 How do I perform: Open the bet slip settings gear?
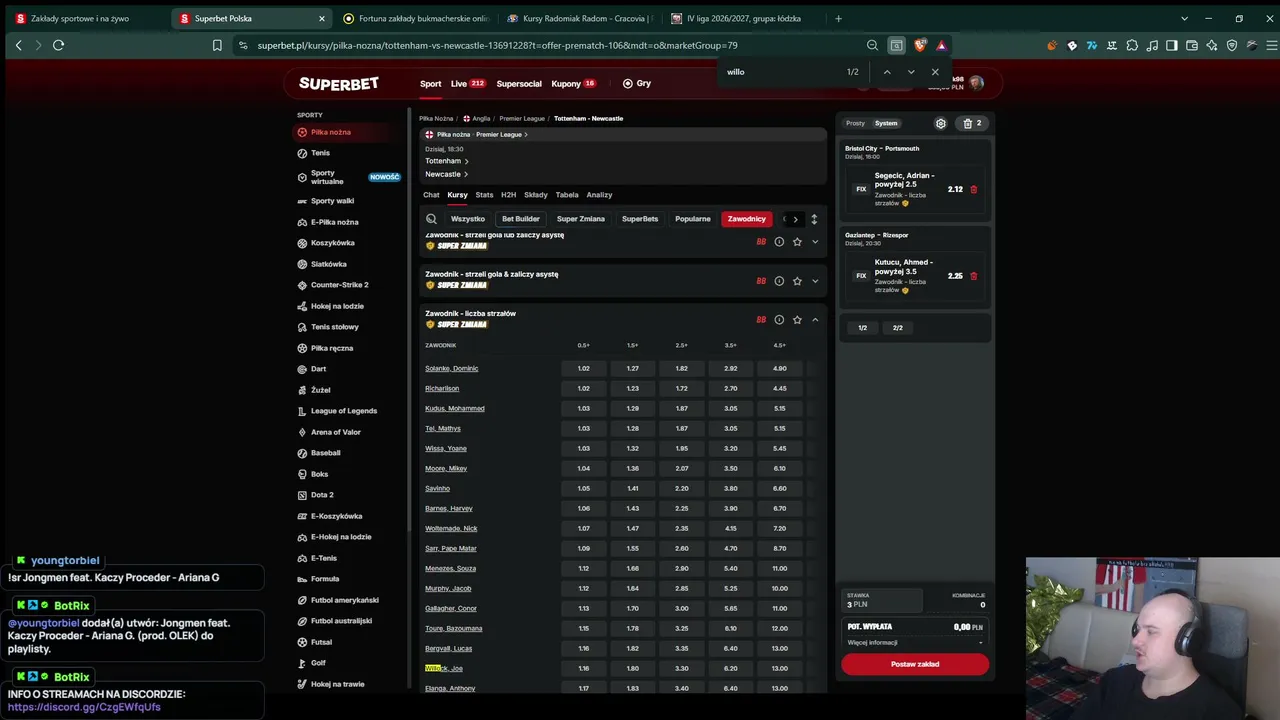pyautogui.click(x=940, y=123)
